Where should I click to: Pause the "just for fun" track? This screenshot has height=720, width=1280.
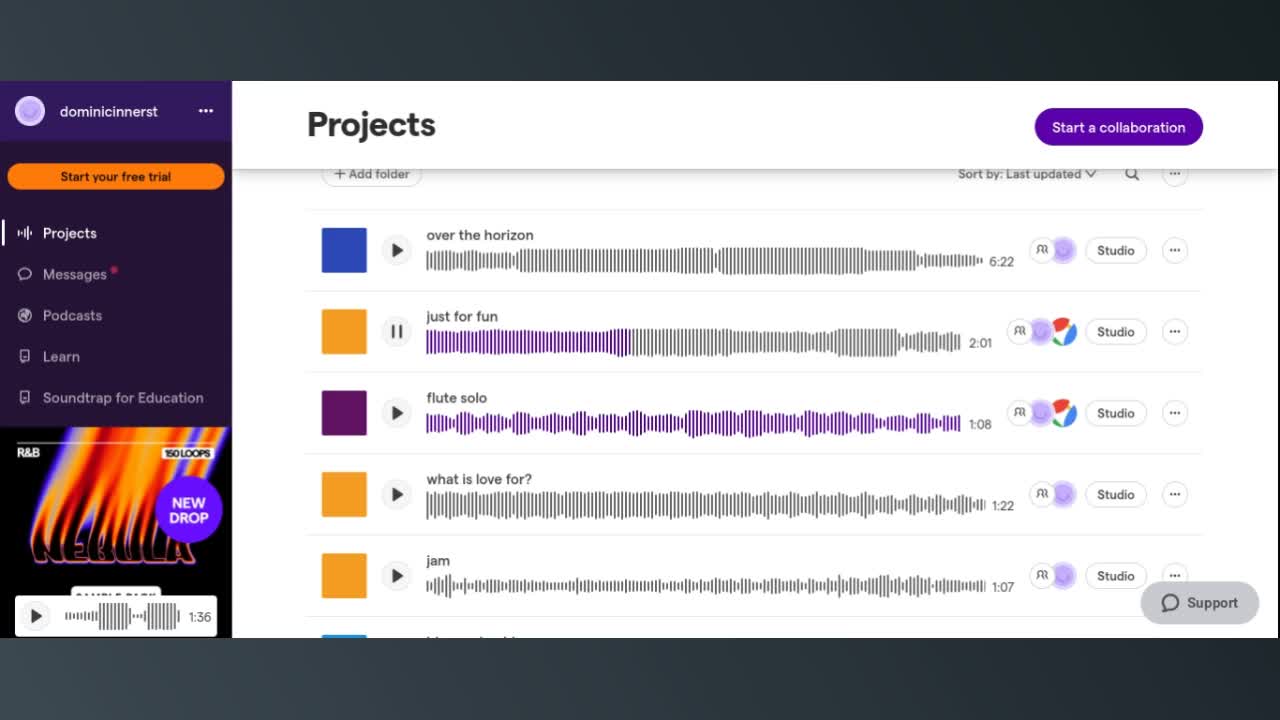(397, 332)
